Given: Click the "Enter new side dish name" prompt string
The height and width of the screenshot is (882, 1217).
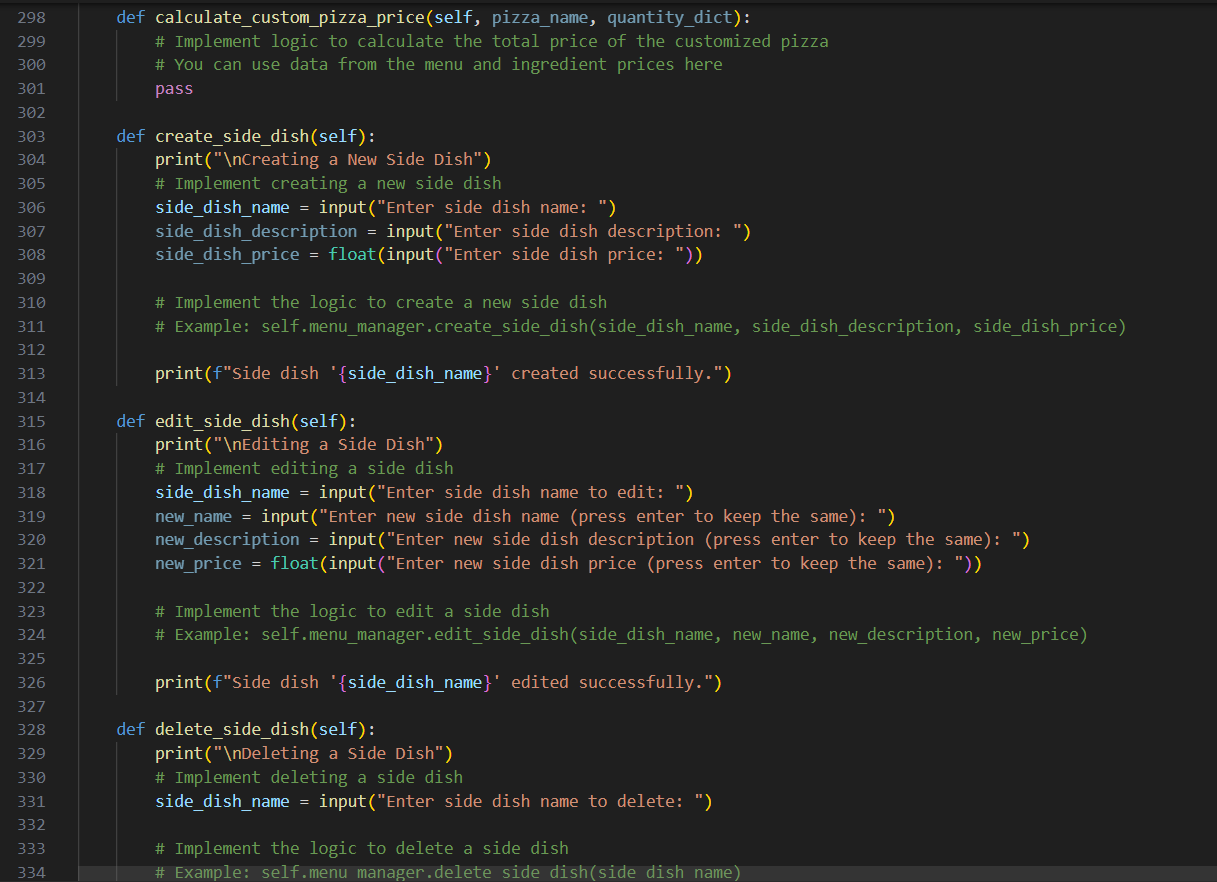Looking at the screenshot, I should (602, 516).
